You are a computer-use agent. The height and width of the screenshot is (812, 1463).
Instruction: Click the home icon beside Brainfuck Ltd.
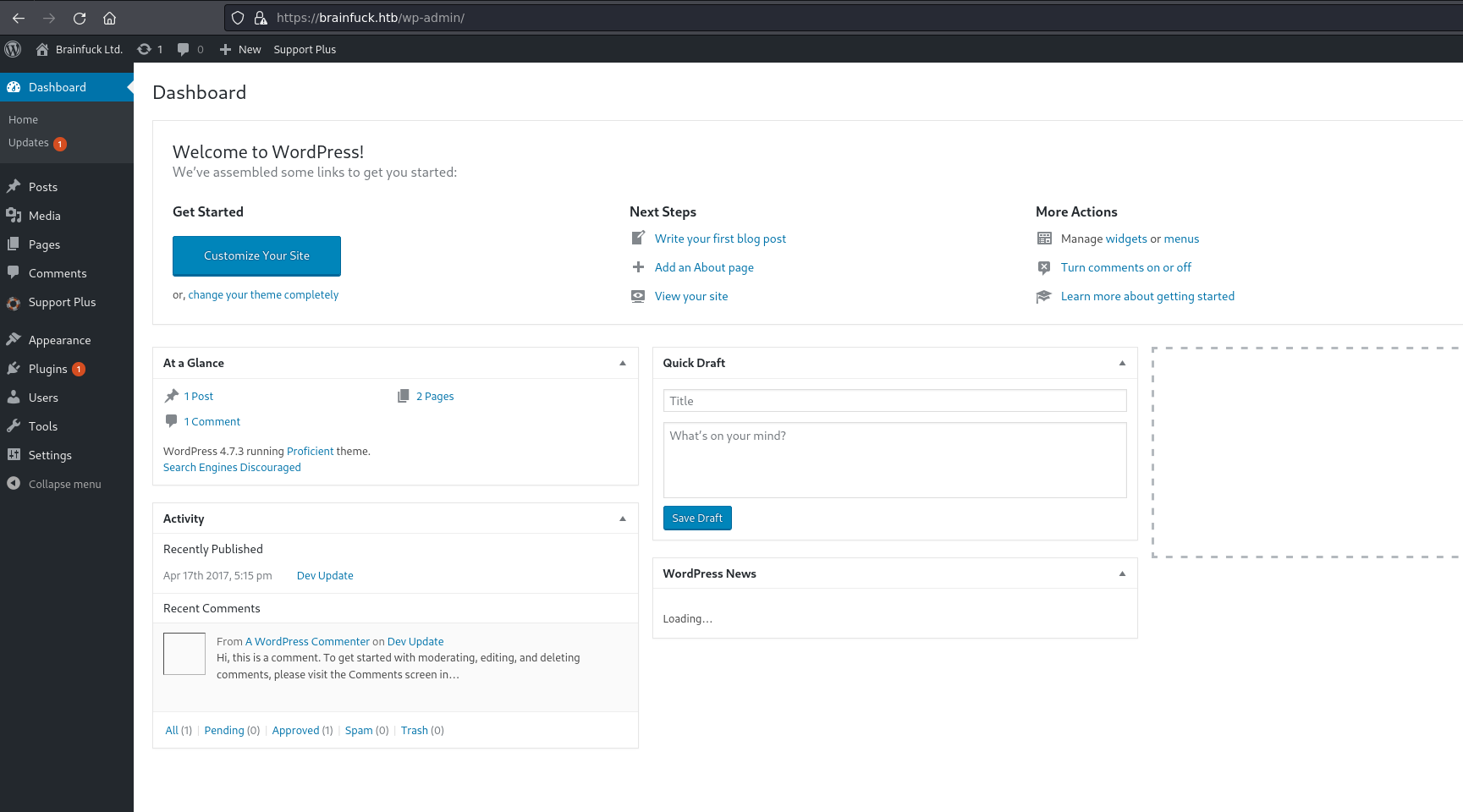point(42,49)
